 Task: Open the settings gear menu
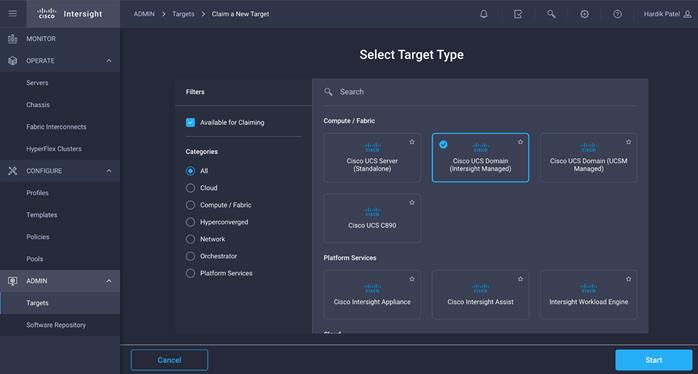tap(584, 14)
